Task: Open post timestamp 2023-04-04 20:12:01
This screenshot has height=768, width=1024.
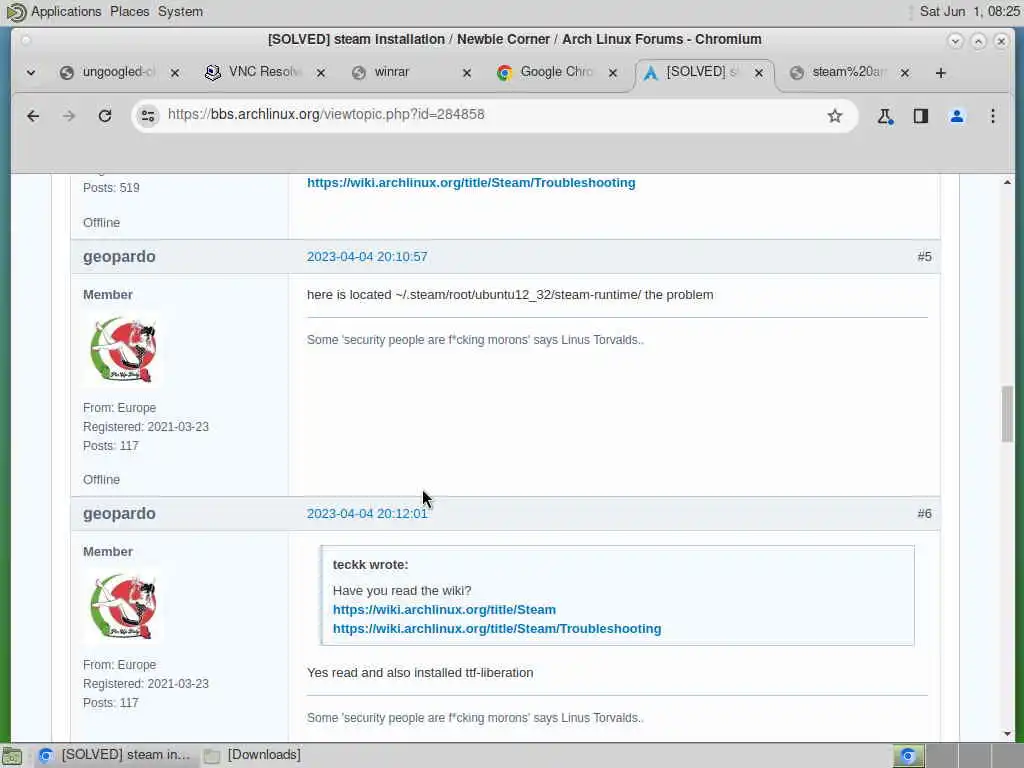Action: pos(367,514)
